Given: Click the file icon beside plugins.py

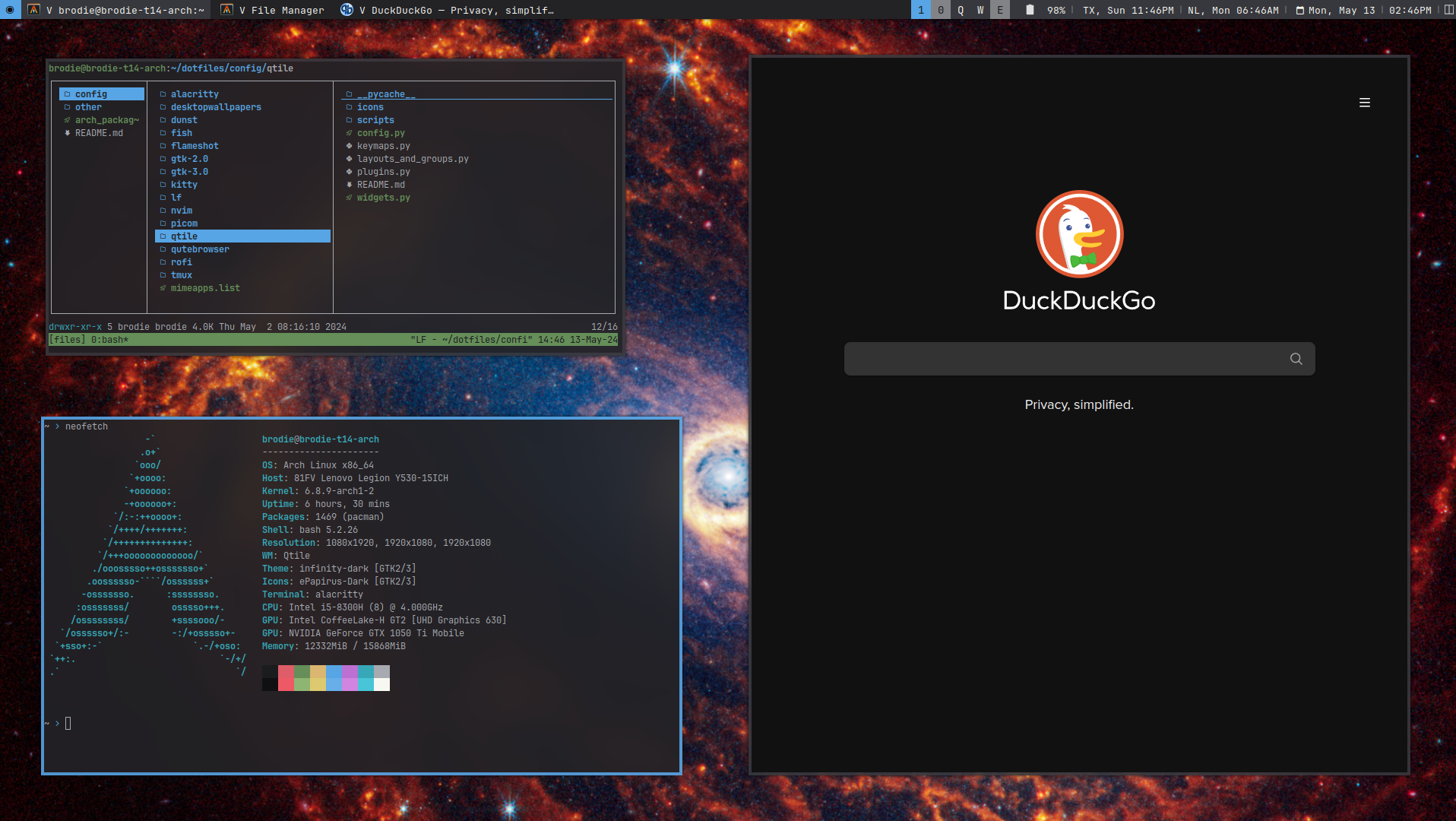Looking at the screenshot, I should (350, 172).
